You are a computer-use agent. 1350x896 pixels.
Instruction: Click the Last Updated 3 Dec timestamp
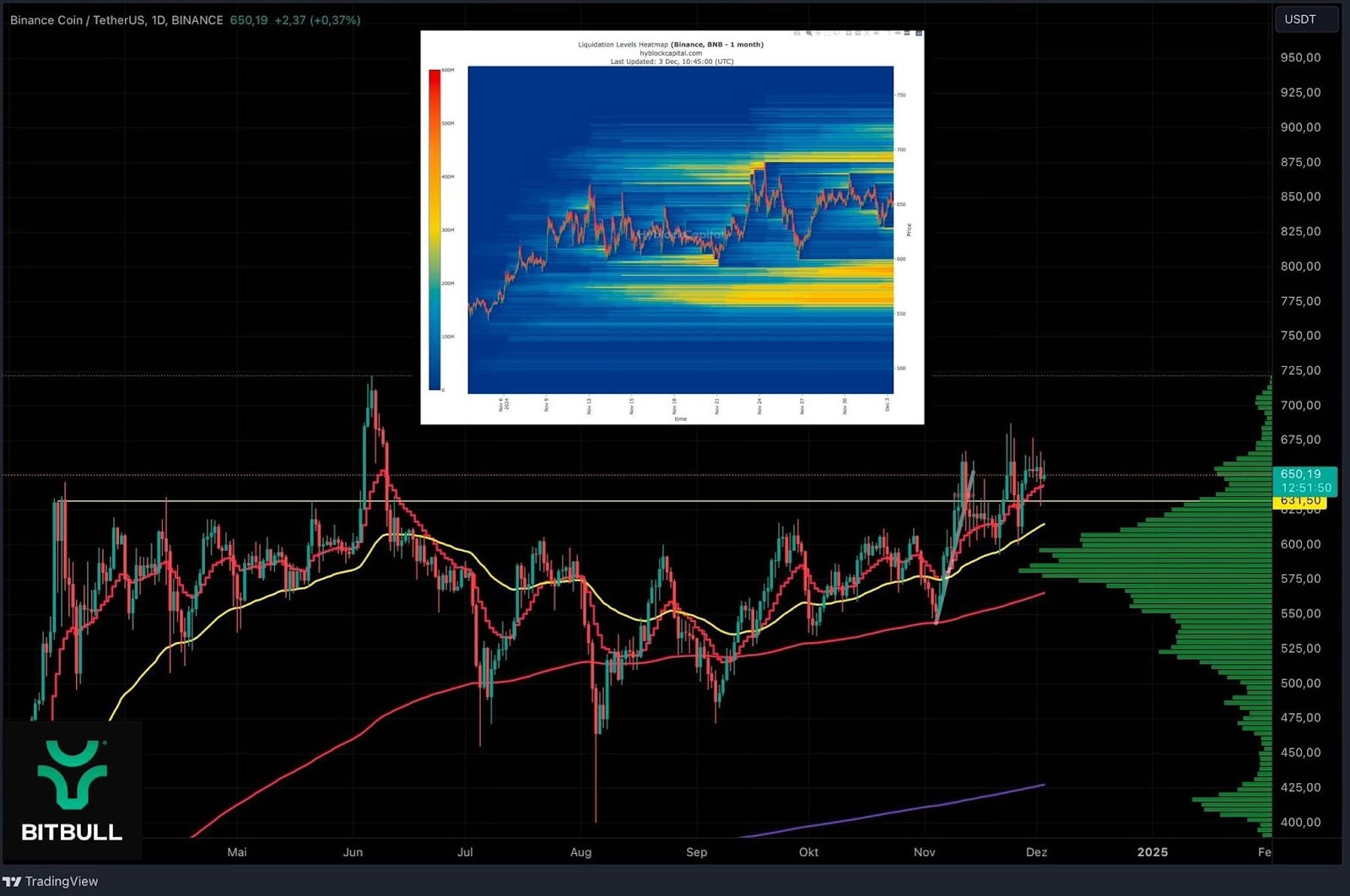click(672, 62)
